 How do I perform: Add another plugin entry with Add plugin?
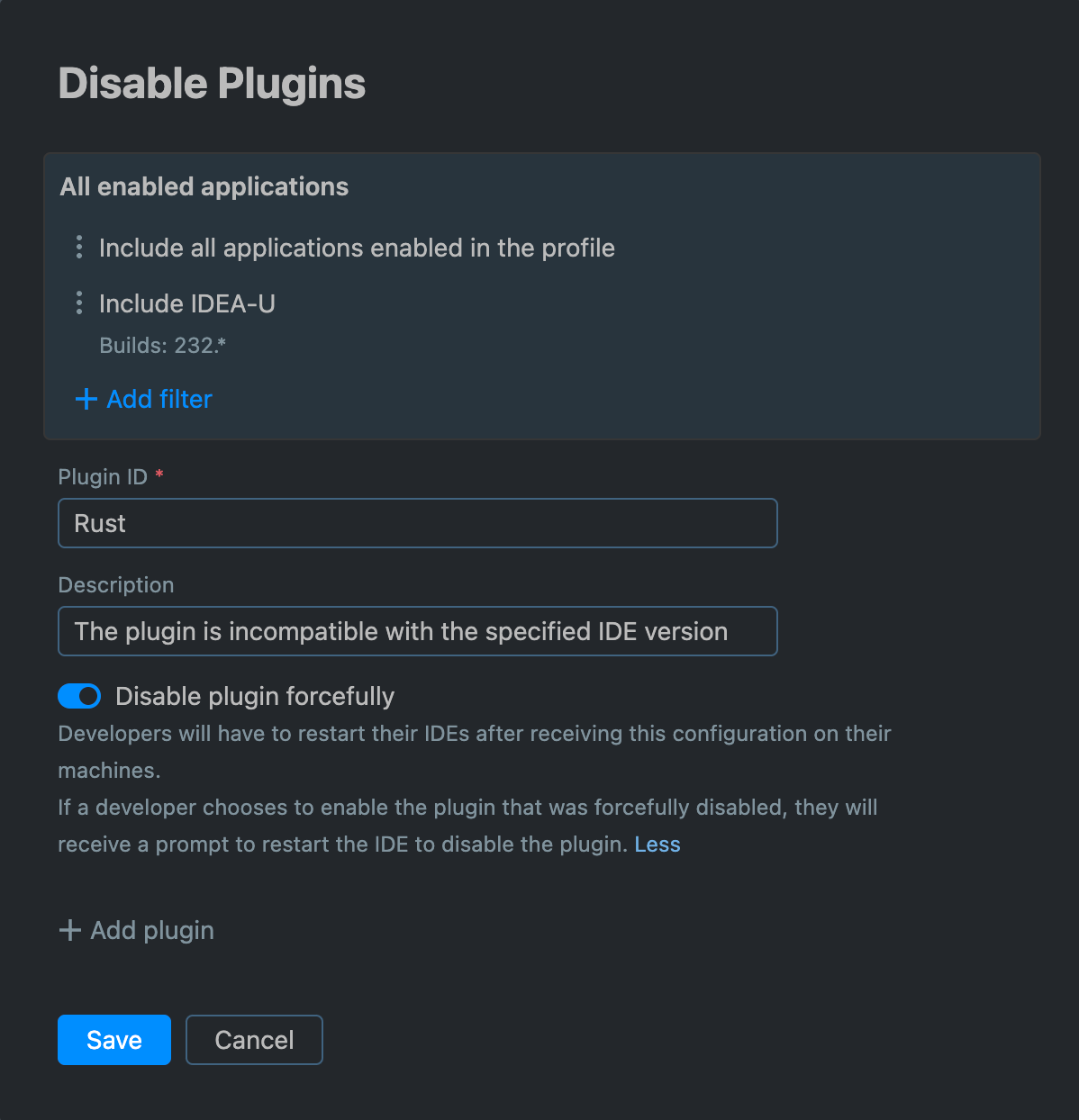[x=150, y=930]
